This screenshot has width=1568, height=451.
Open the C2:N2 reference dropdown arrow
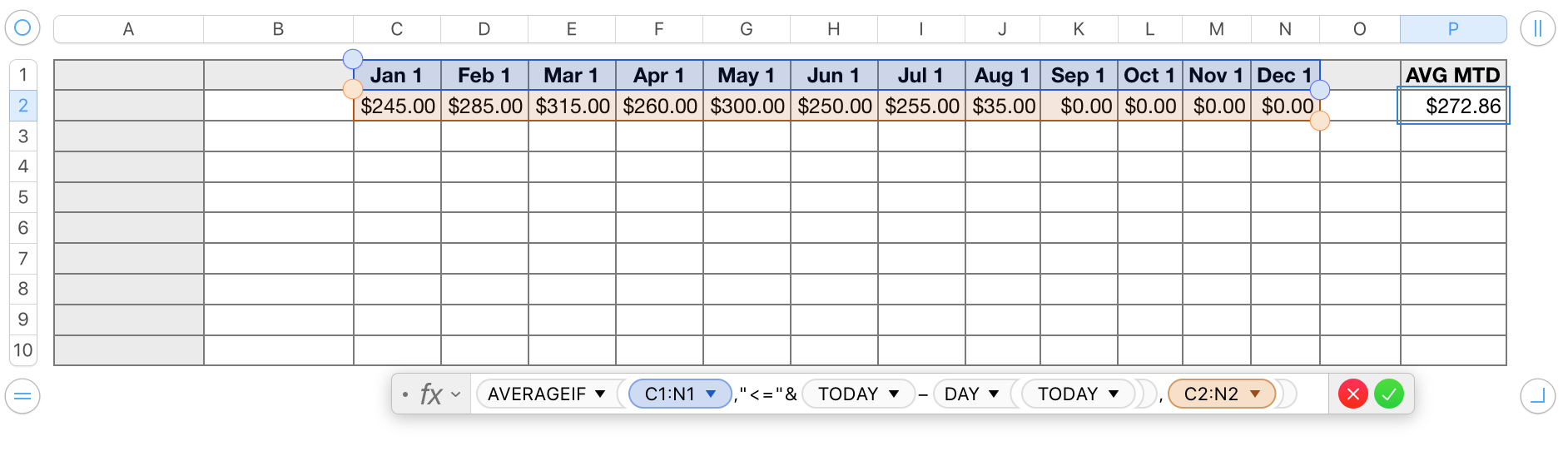1255,394
